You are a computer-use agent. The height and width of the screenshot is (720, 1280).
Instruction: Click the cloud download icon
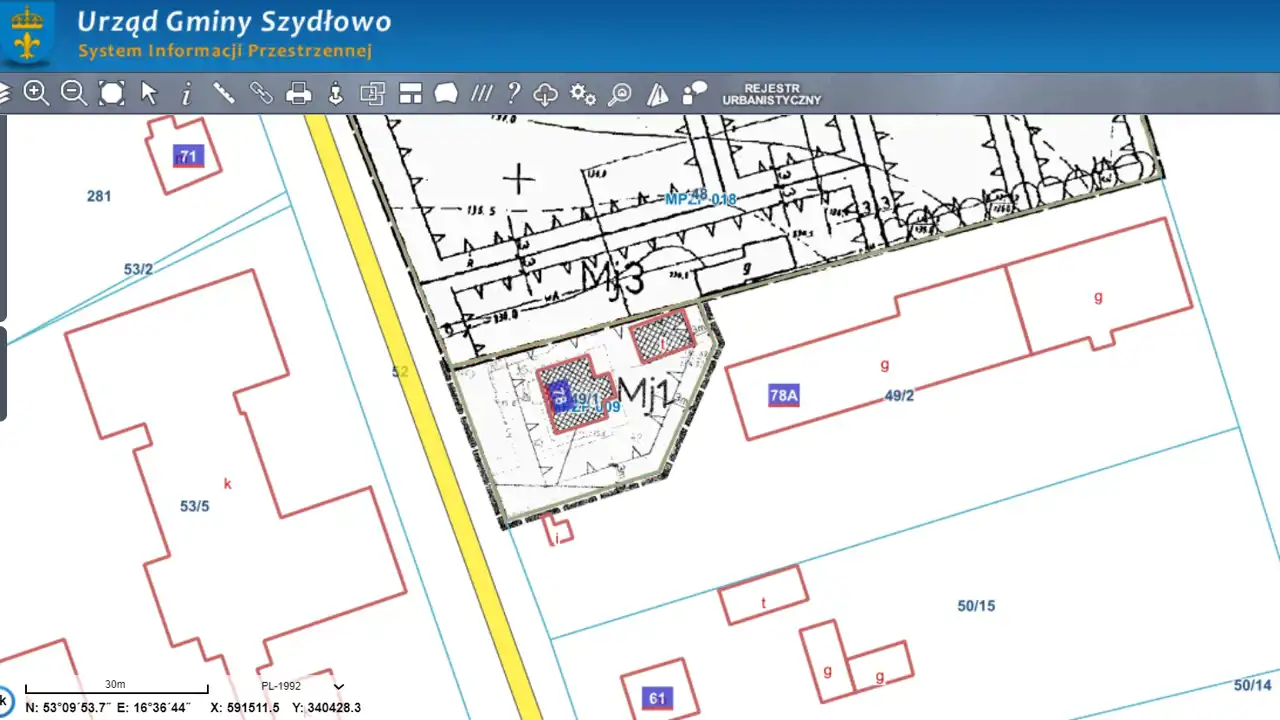(x=545, y=94)
